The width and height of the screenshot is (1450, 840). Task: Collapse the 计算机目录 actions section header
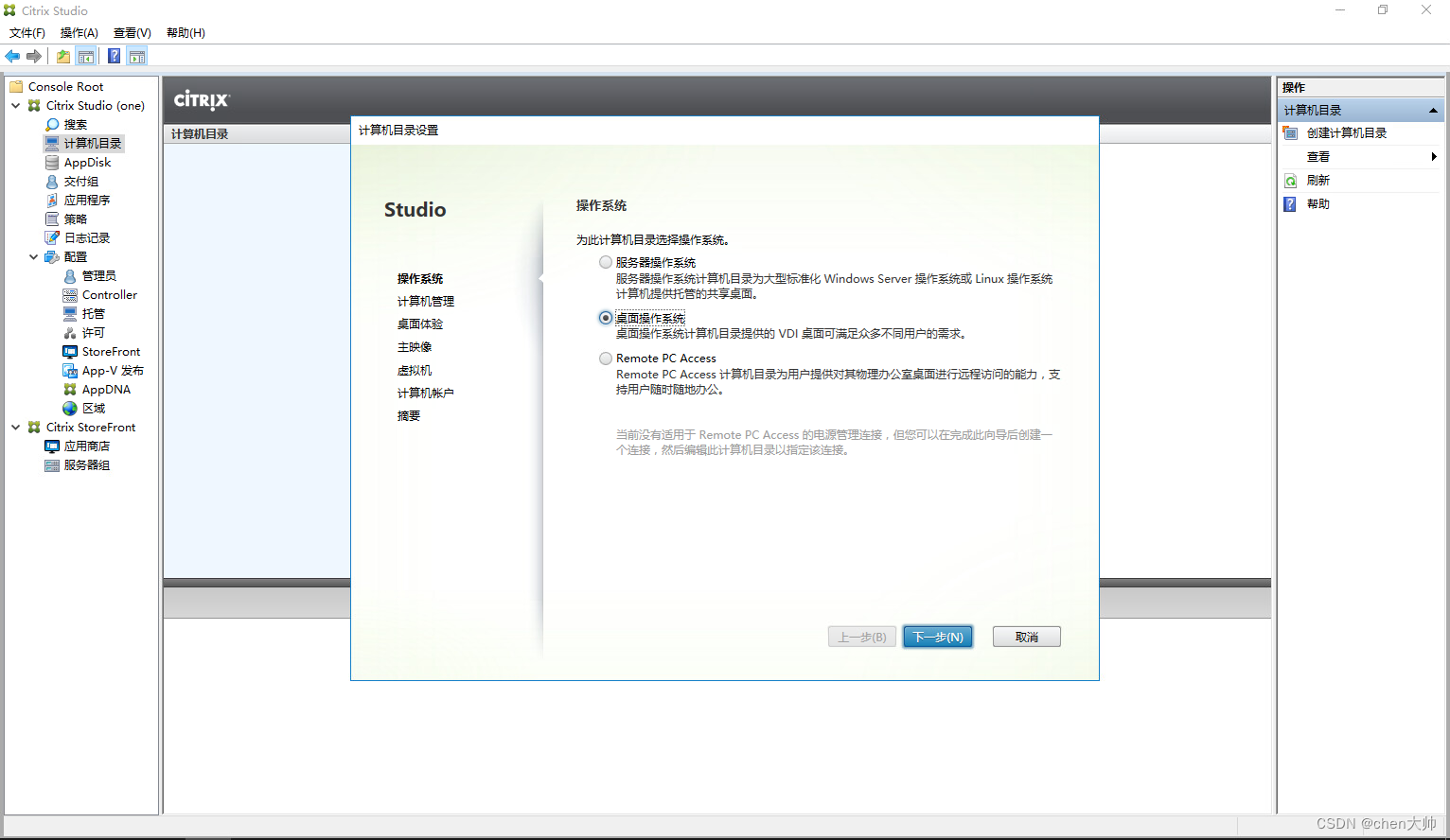[x=1433, y=111]
